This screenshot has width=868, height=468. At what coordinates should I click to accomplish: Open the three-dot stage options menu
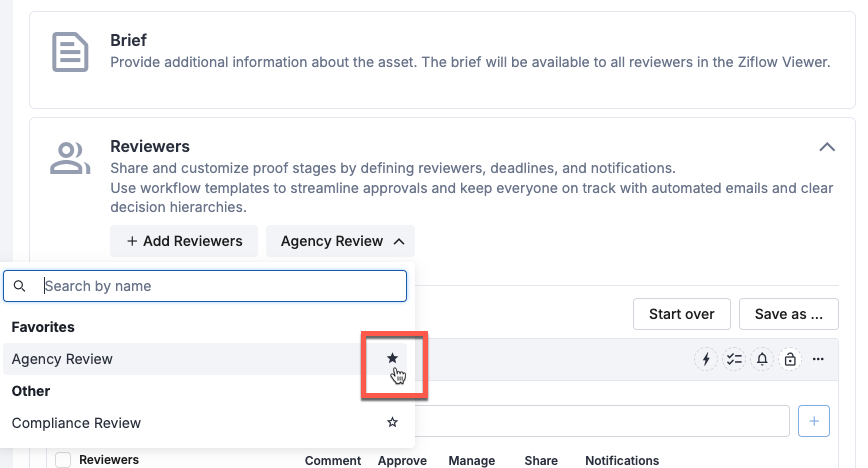[818, 359]
